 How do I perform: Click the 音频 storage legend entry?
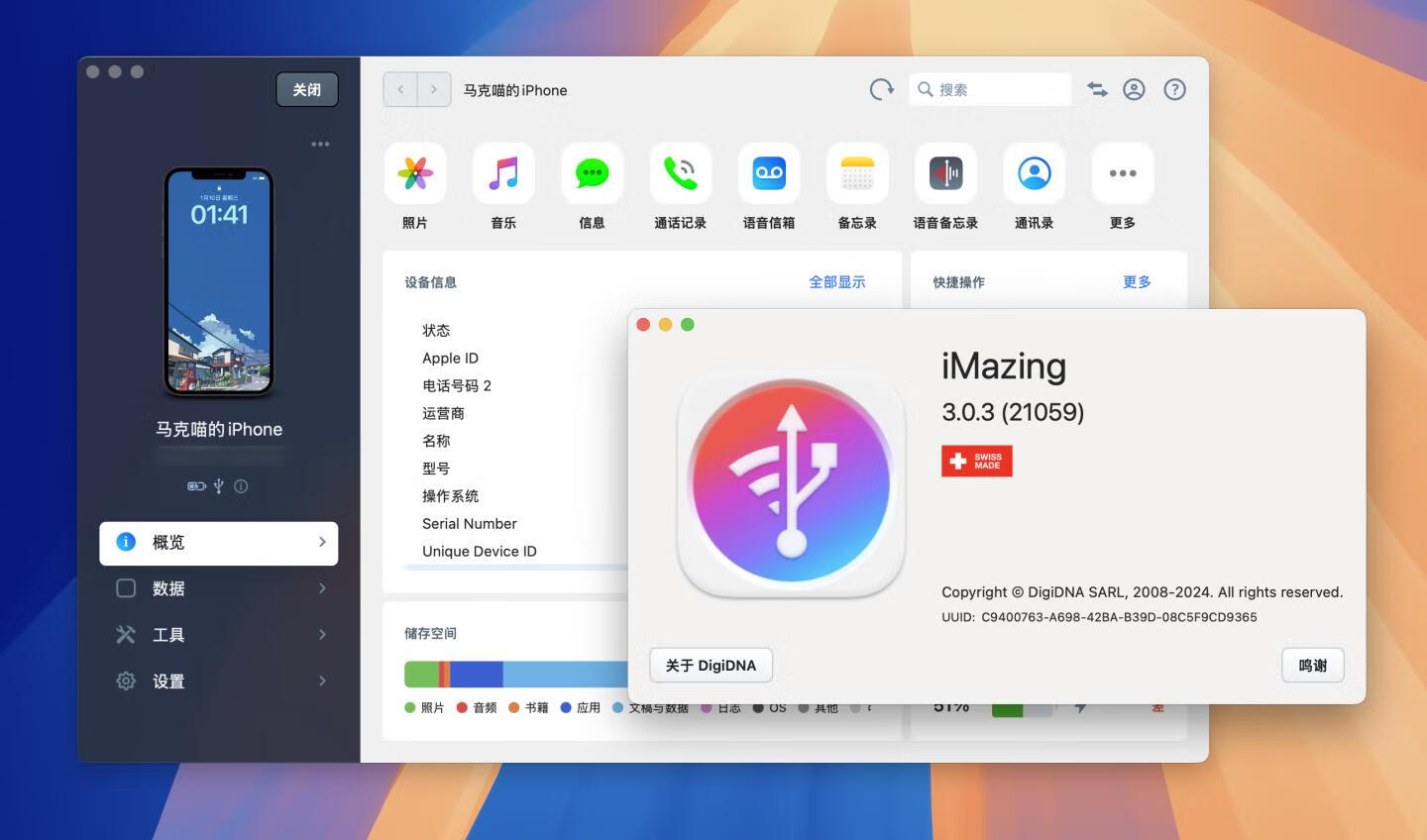coord(477,707)
